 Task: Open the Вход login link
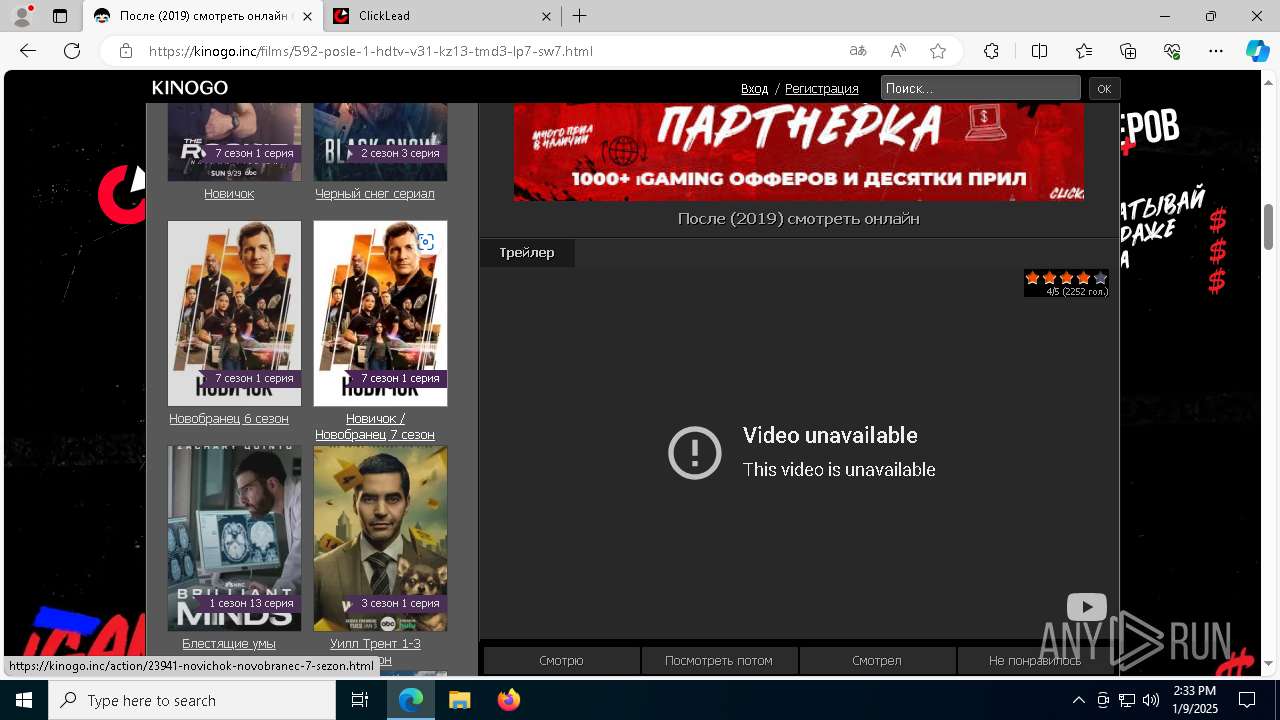[755, 89]
